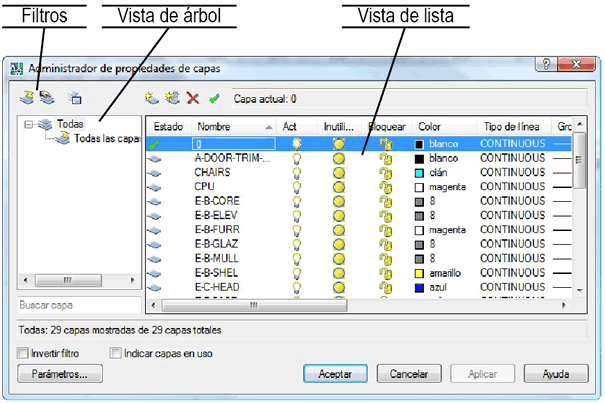Image resolution: width=605 pixels, height=403 pixels.
Task: Click the Aplicar button
Action: (482, 374)
